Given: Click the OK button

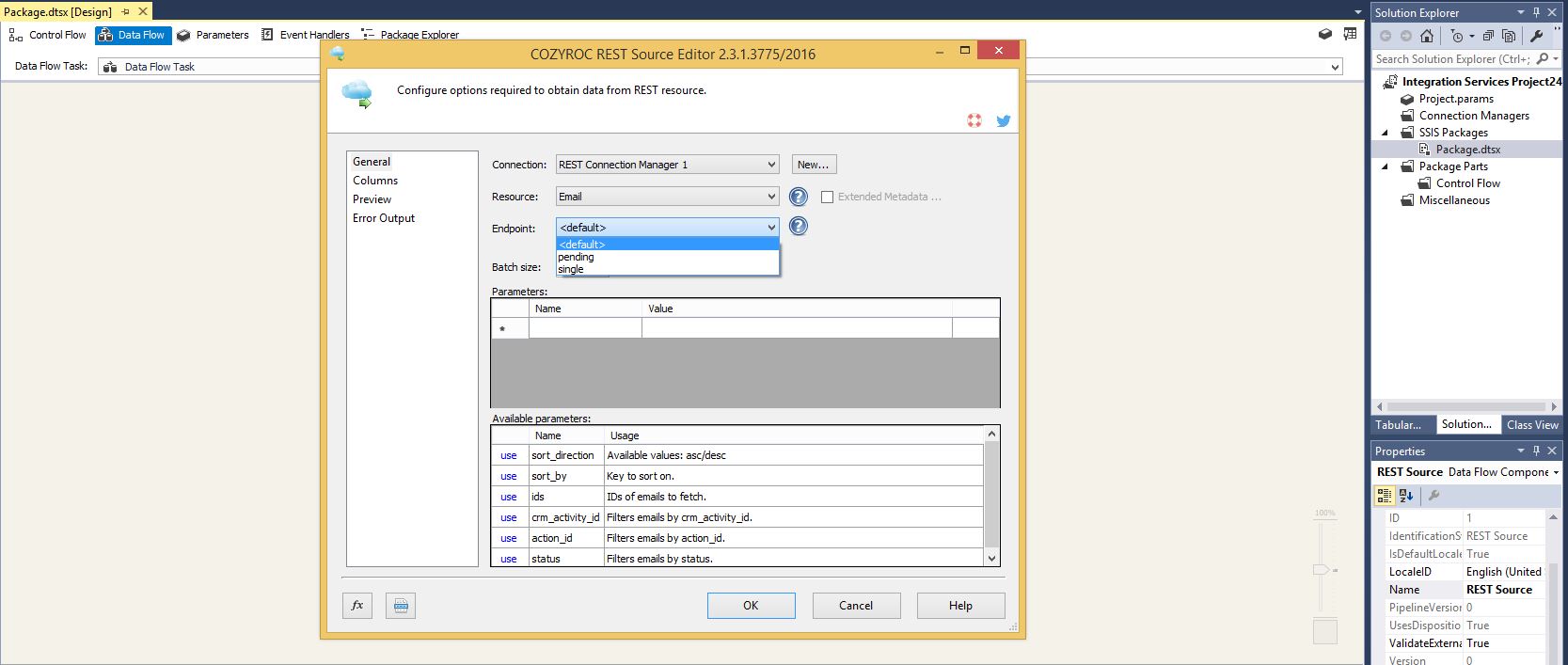Looking at the screenshot, I should coord(751,606).
